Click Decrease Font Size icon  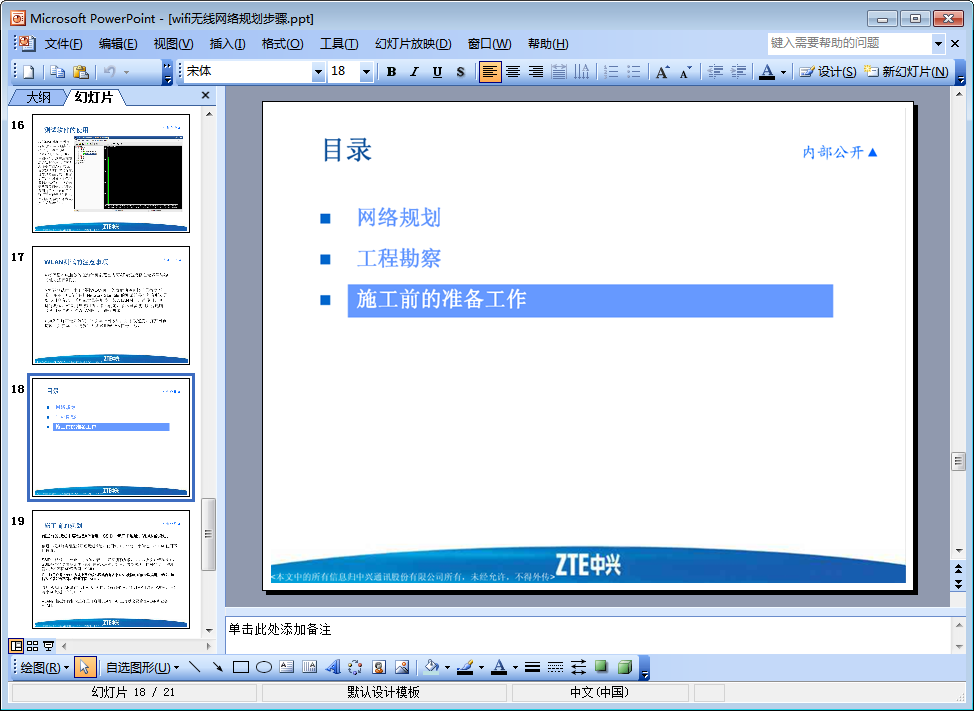[x=686, y=72]
